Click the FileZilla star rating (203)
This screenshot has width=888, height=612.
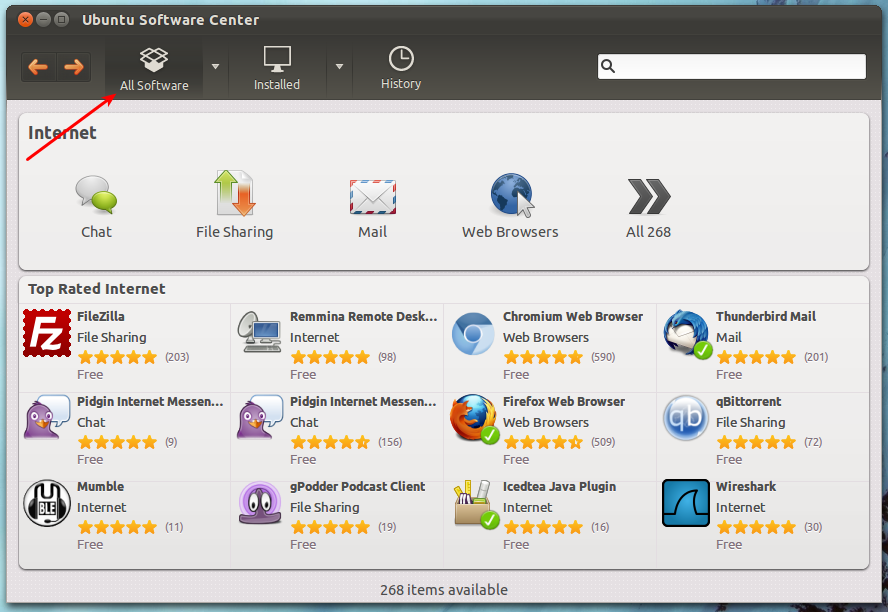tap(117, 357)
